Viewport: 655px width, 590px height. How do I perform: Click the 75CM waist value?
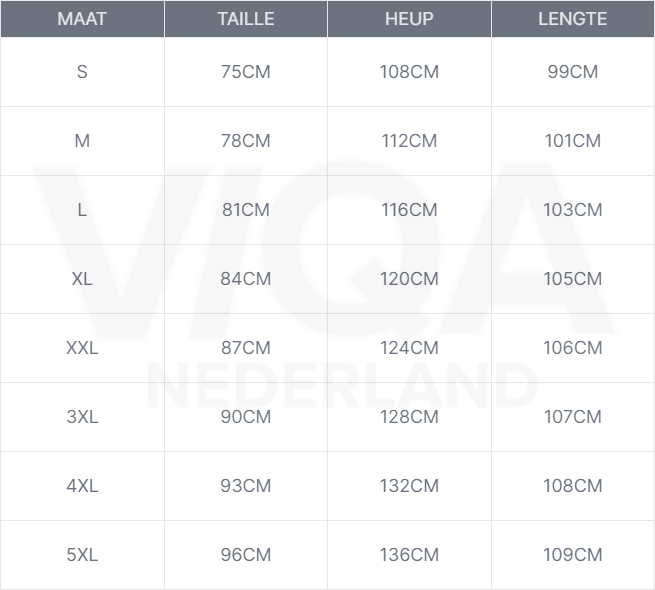[245, 72]
